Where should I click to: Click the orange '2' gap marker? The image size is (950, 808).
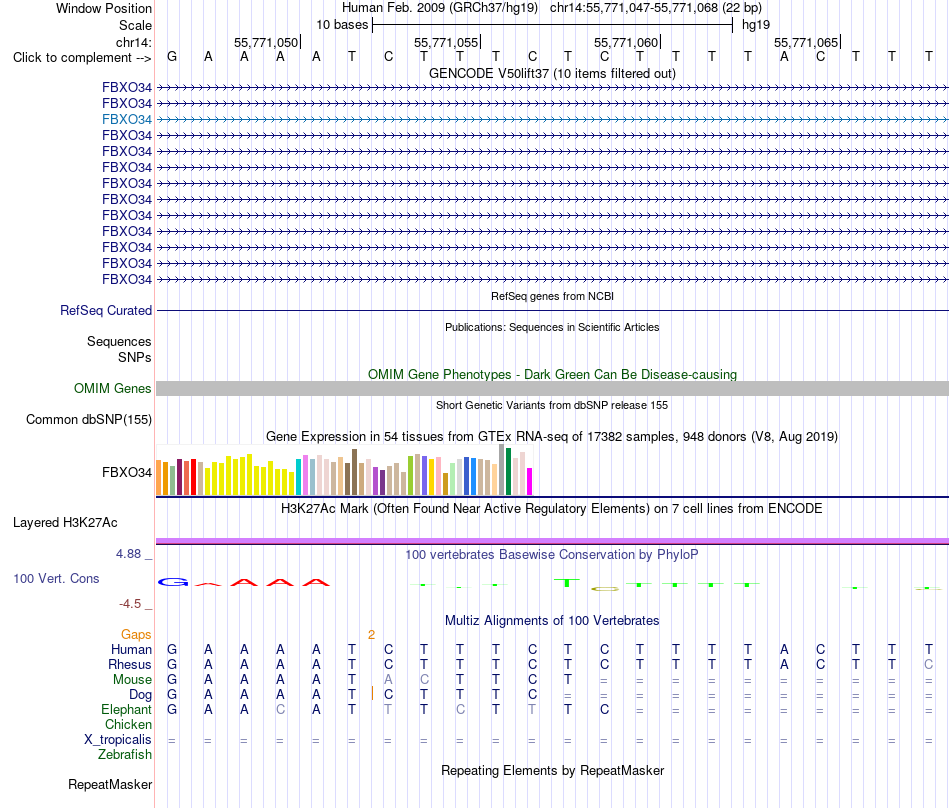[371, 634]
